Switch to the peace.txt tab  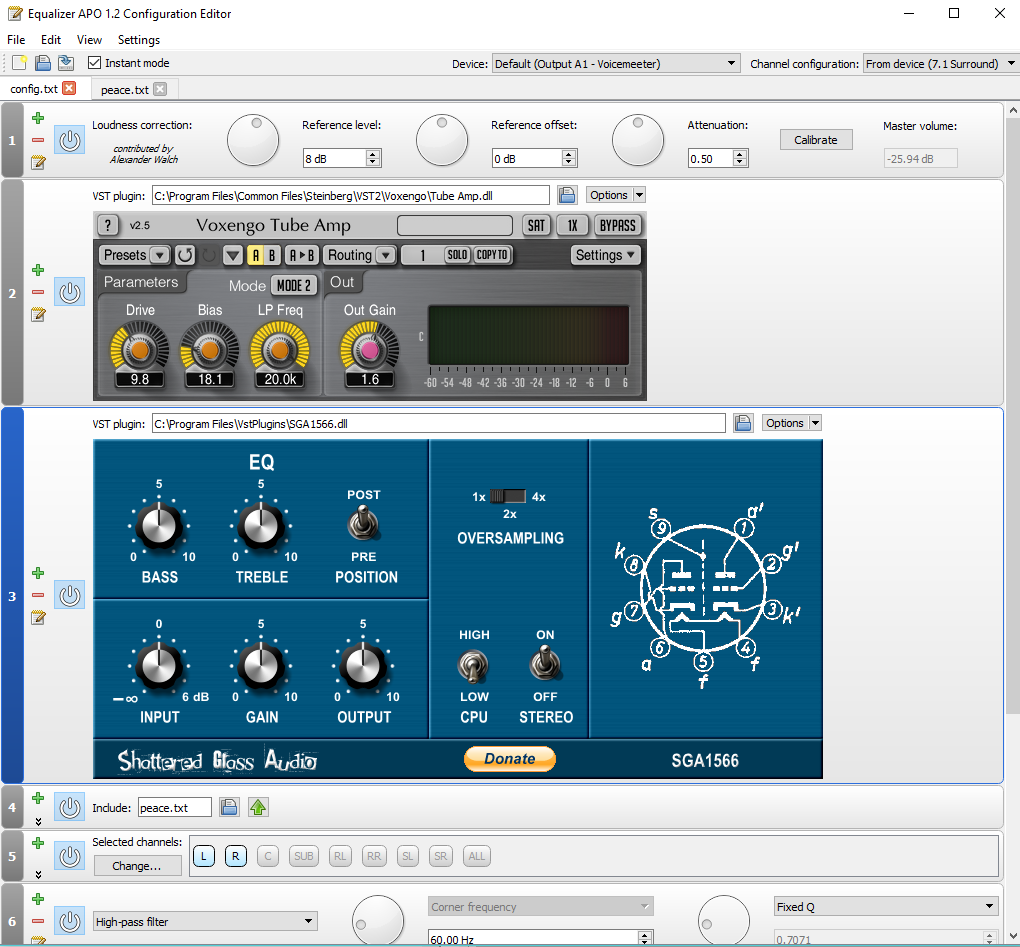tap(125, 90)
